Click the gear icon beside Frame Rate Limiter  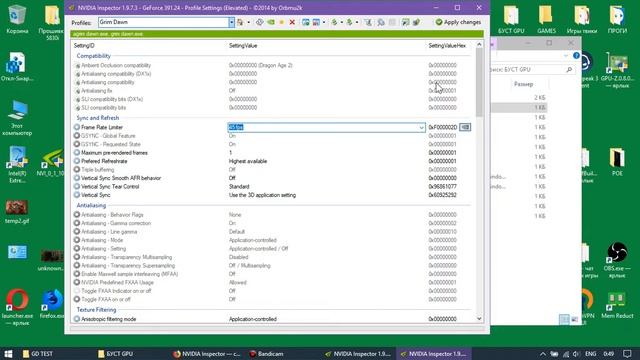[77, 127]
